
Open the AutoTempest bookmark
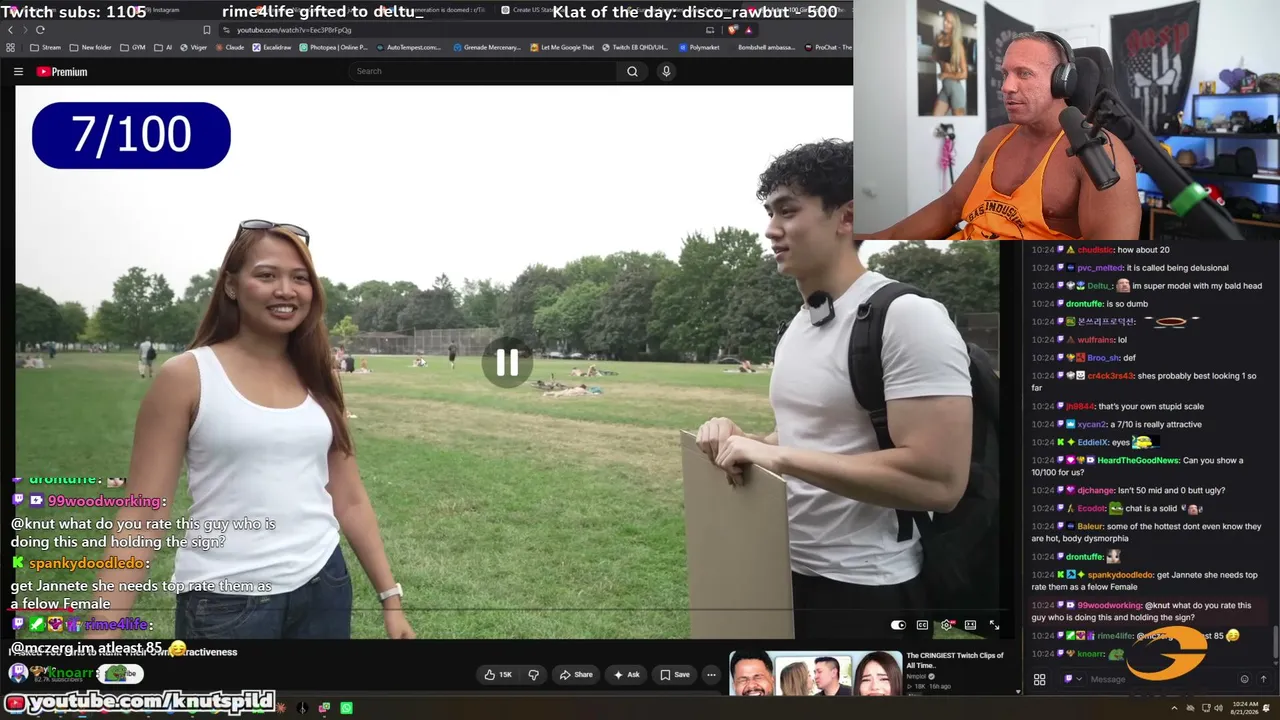[408, 47]
